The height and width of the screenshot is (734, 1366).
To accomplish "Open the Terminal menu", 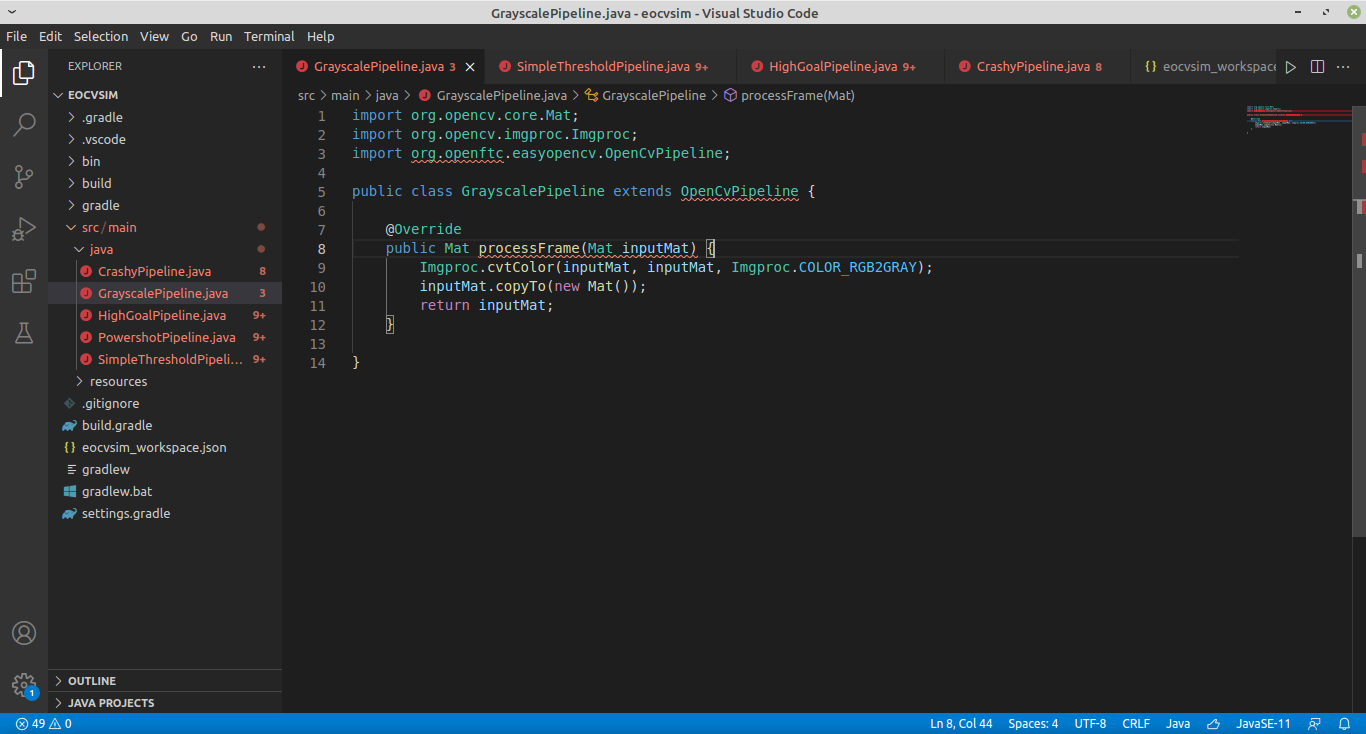I will [x=269, y=36].
